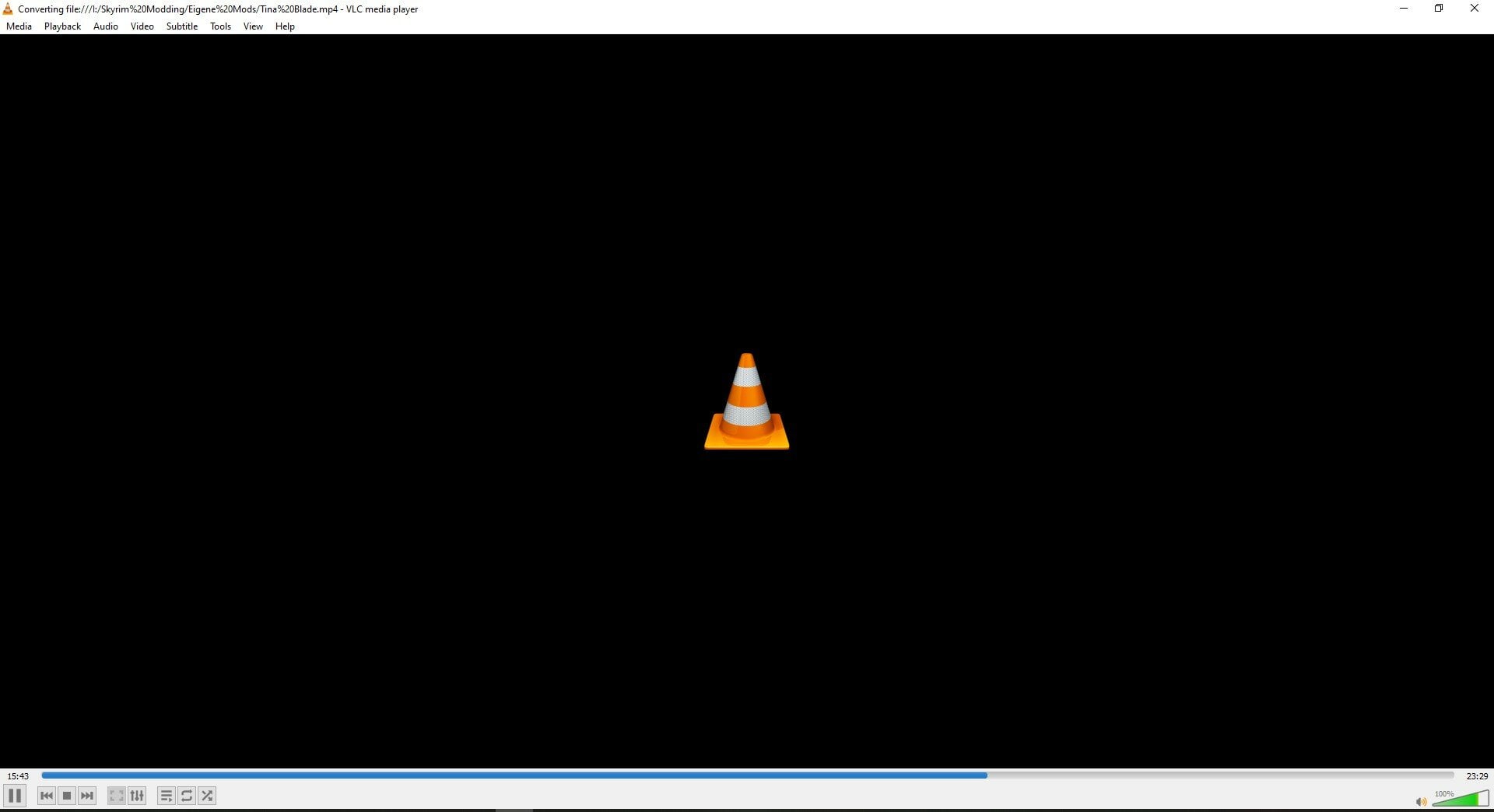The height and width of the screenshot is (812, 1494).
Task: Open the Audio menu
Action: 106,26
